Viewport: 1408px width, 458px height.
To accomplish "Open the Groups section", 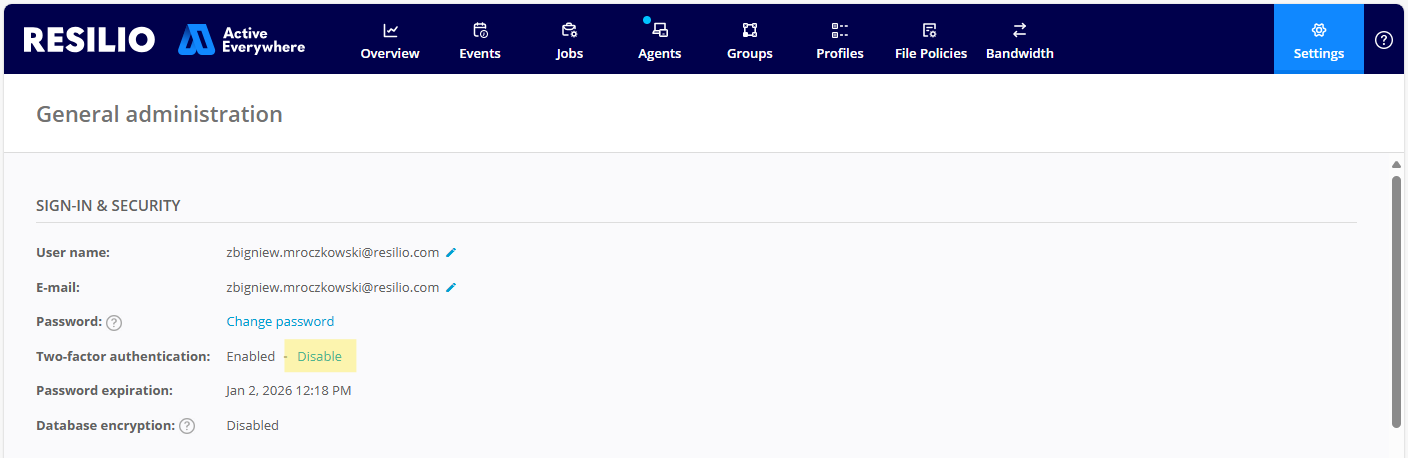I will point(749,41).
